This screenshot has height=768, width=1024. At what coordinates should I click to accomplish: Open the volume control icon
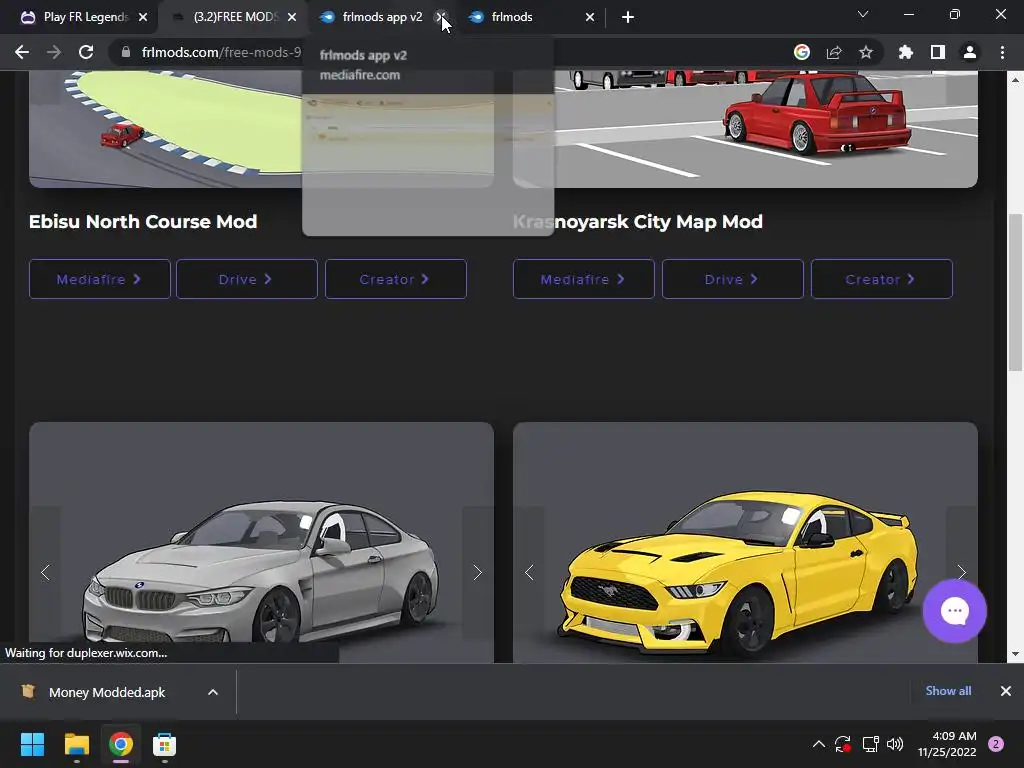click(x=895, y=744)
